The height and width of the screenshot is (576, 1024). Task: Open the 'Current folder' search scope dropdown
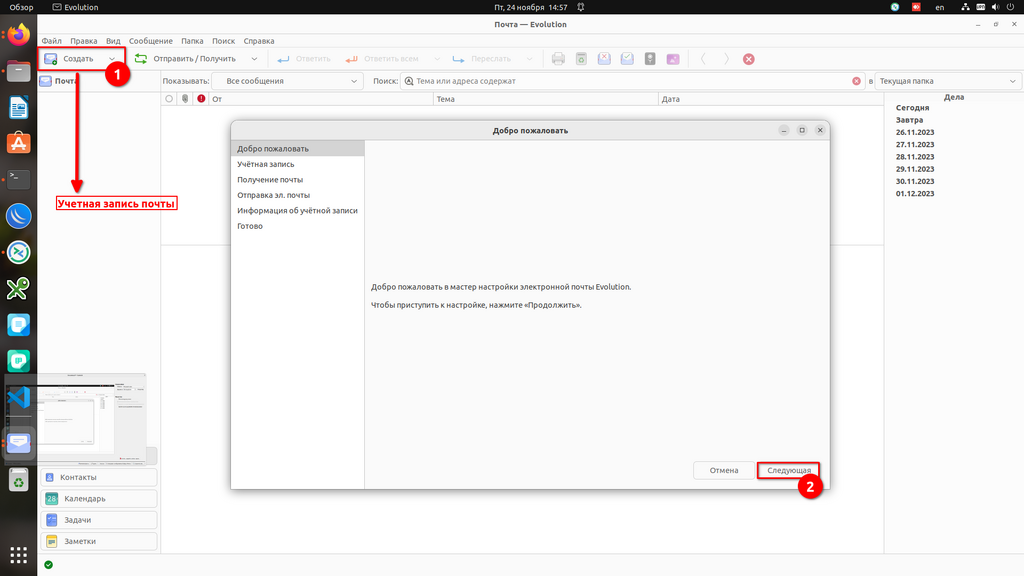click(x=945, y=81)
